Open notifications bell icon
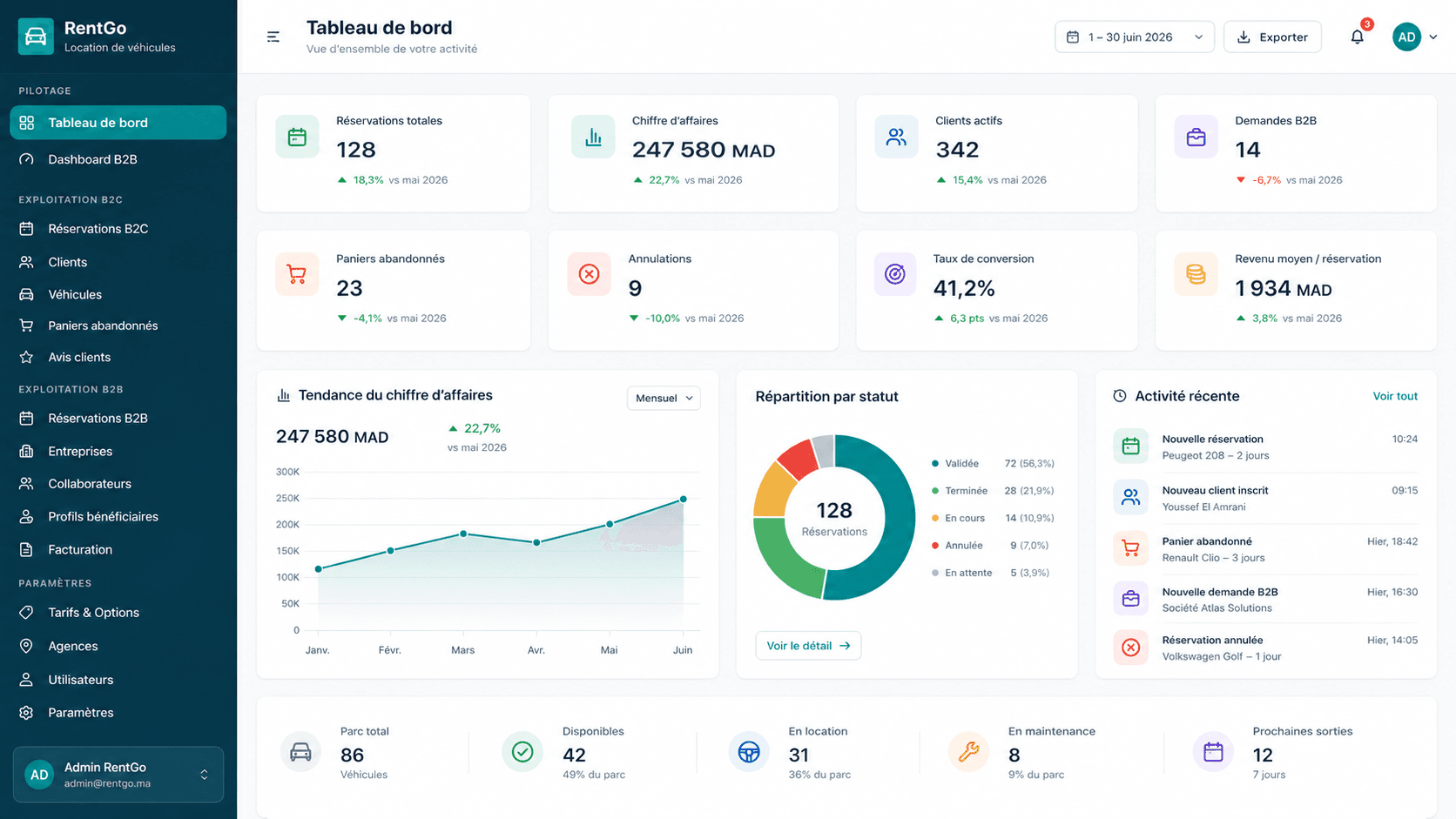1456x819 pixels. [1357, 37]
